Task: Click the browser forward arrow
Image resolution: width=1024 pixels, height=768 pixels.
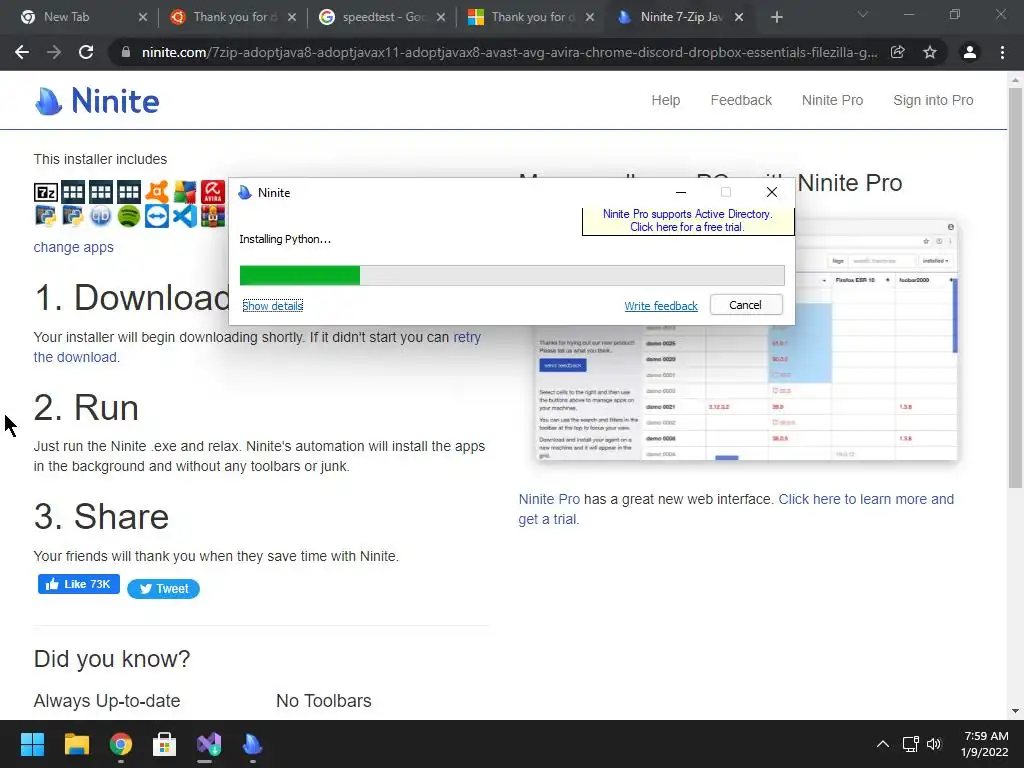Action: click(x=54, y=52)
